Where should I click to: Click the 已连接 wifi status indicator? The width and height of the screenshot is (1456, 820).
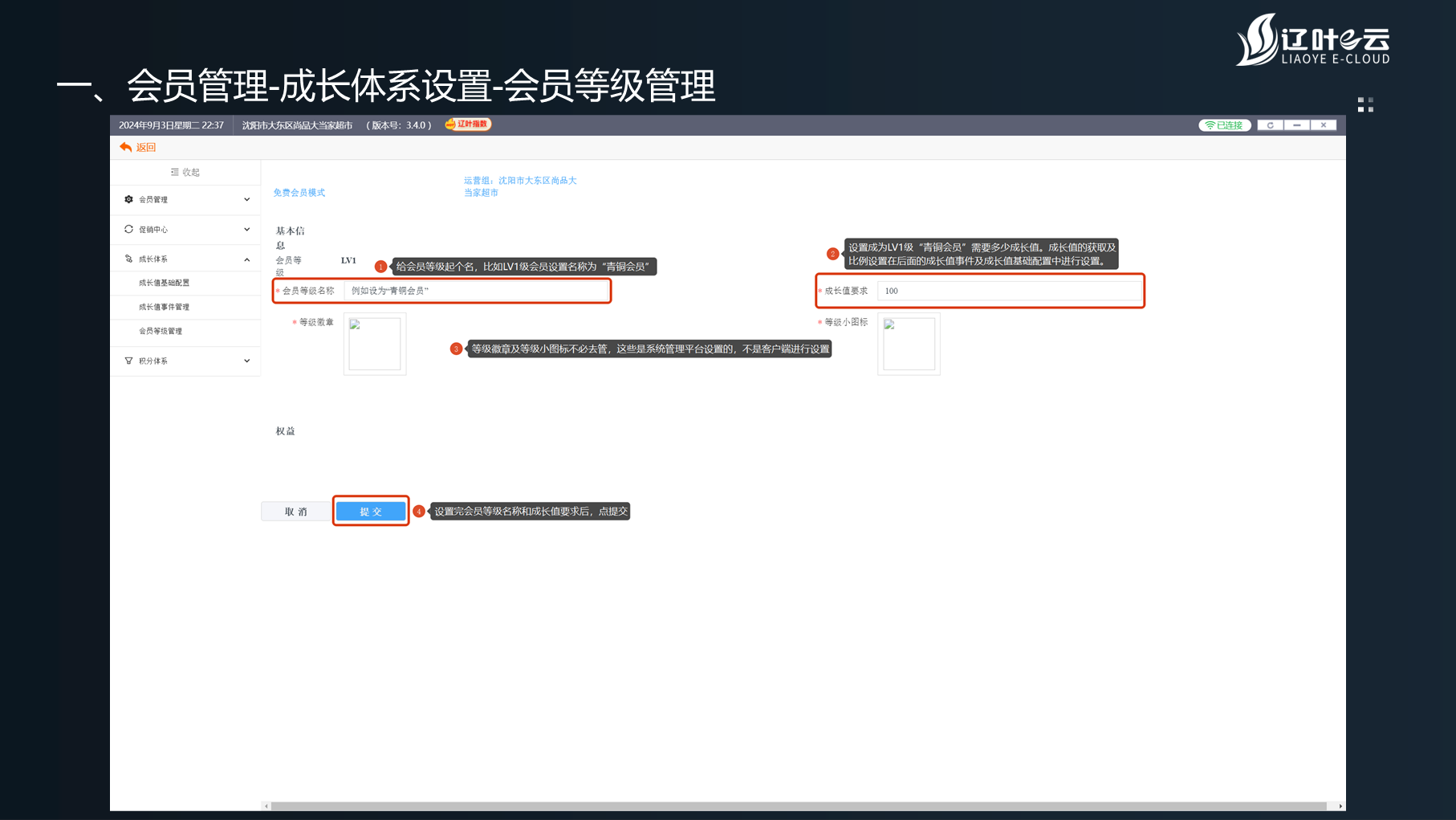click(x=1225, y=125)
